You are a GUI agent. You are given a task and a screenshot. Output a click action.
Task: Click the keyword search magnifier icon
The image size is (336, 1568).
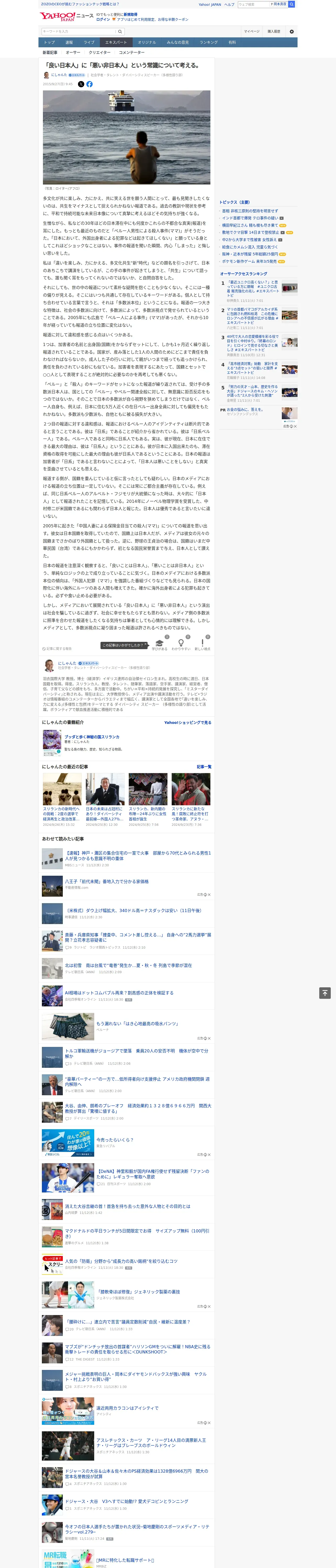(120, 32)
